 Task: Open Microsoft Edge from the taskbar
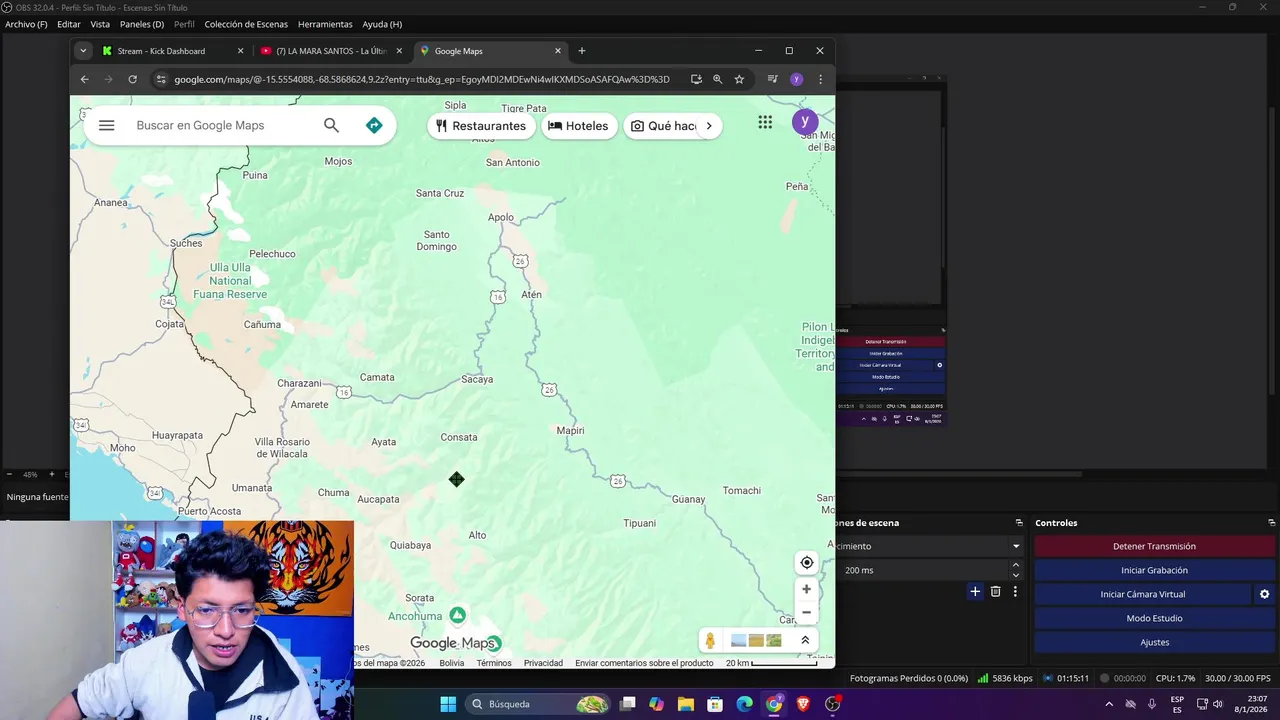pos(744,704)
